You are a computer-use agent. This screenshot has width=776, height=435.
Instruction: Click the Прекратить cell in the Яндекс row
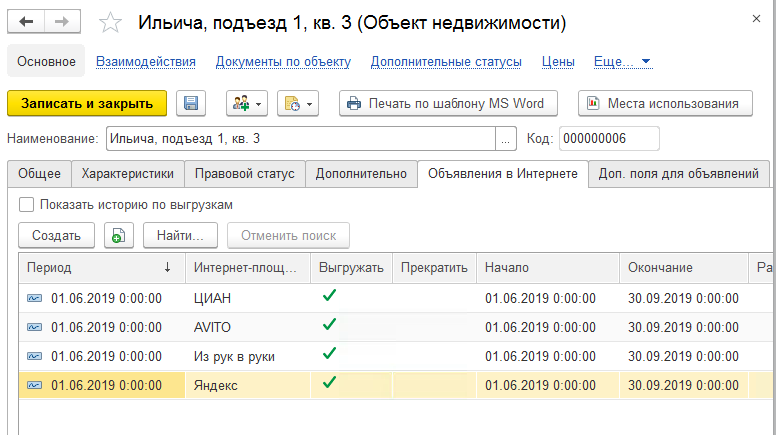[x=434, y=386]
